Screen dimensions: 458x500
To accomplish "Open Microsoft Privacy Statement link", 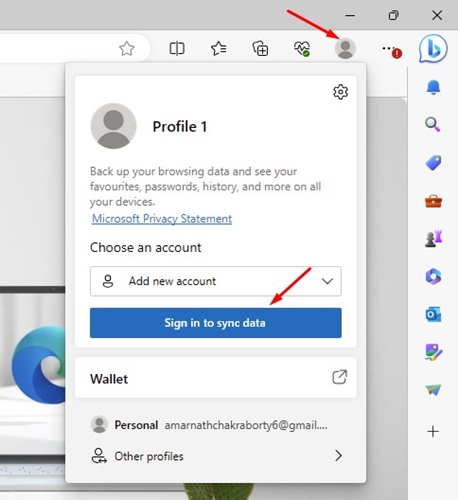I will tap(162, 219).
